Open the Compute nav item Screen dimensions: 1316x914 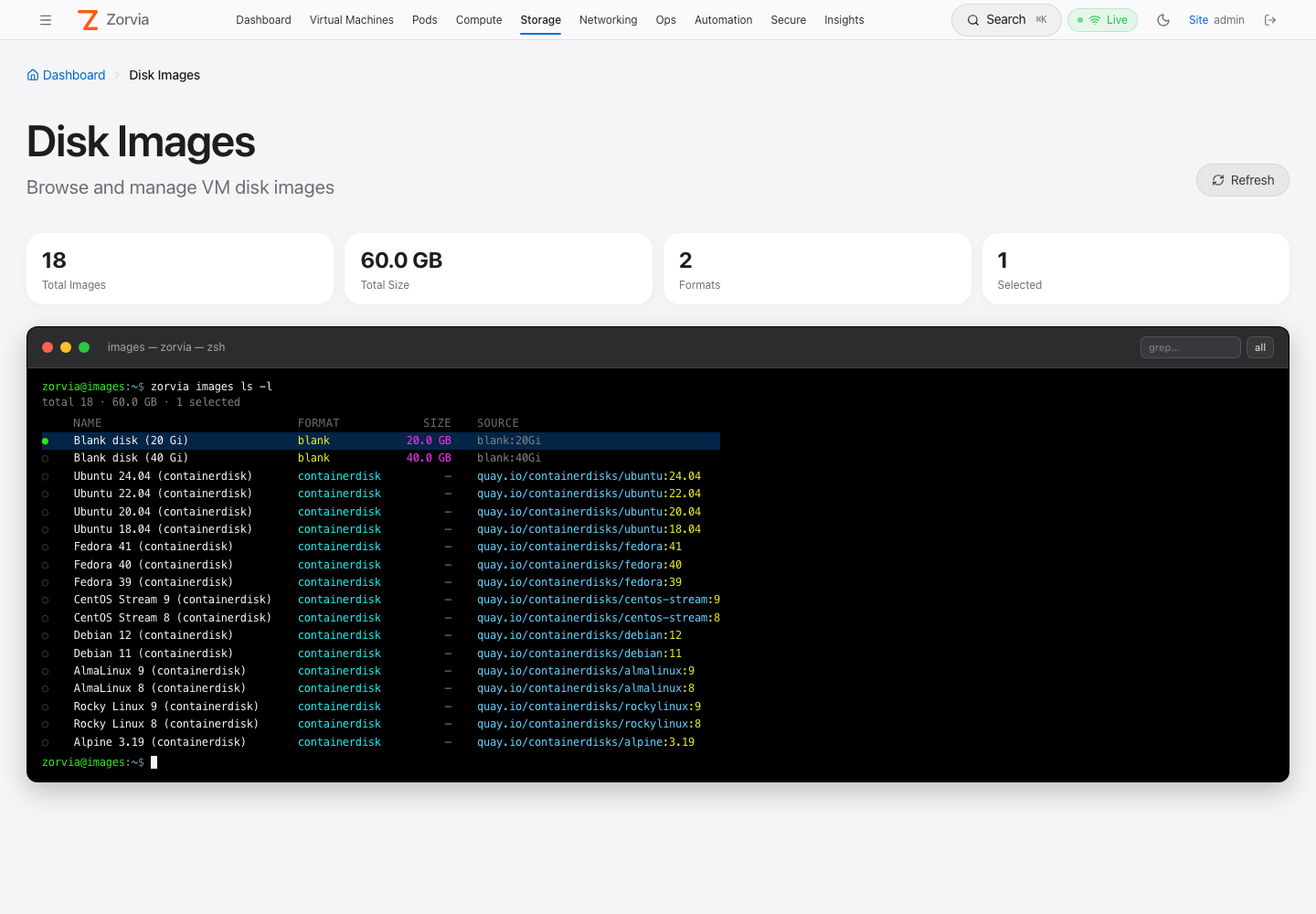(x=479, y=20)
